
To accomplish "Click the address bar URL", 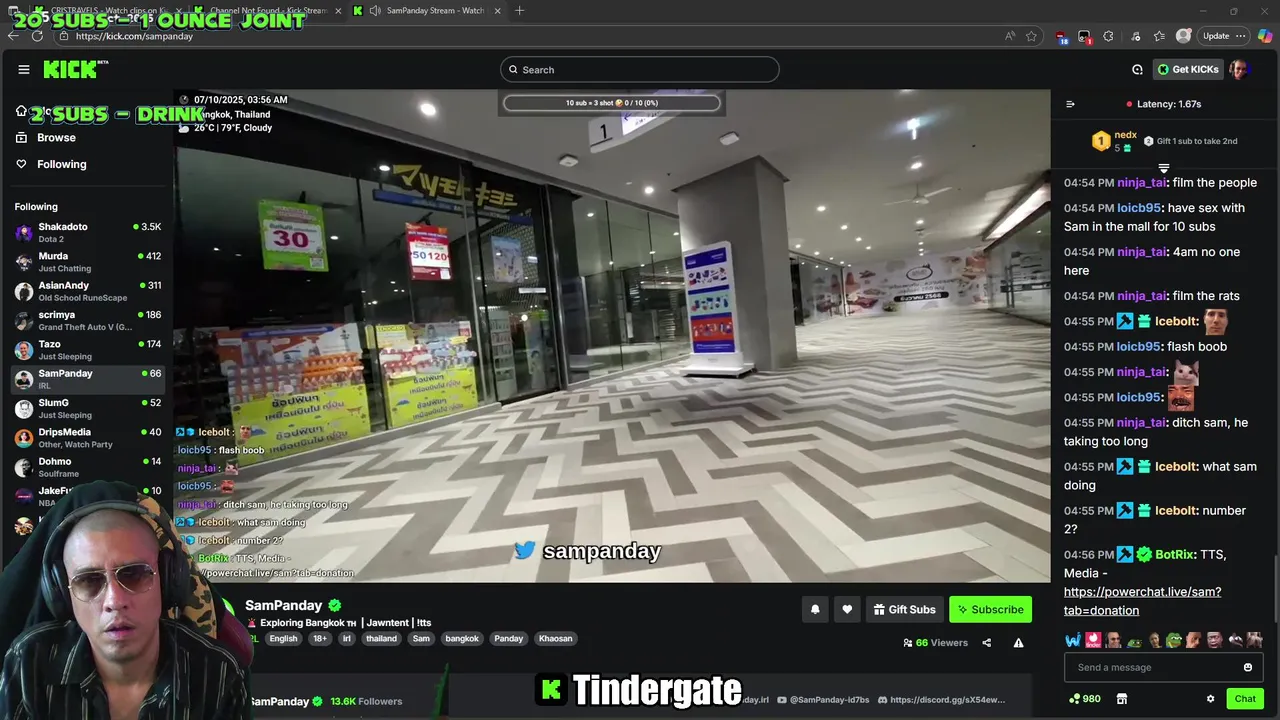I will click(134, 36).
